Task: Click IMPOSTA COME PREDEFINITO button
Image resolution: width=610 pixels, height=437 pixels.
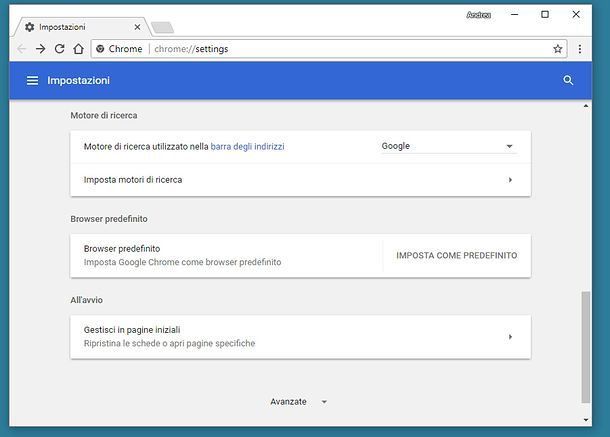Action: [457, 256]
